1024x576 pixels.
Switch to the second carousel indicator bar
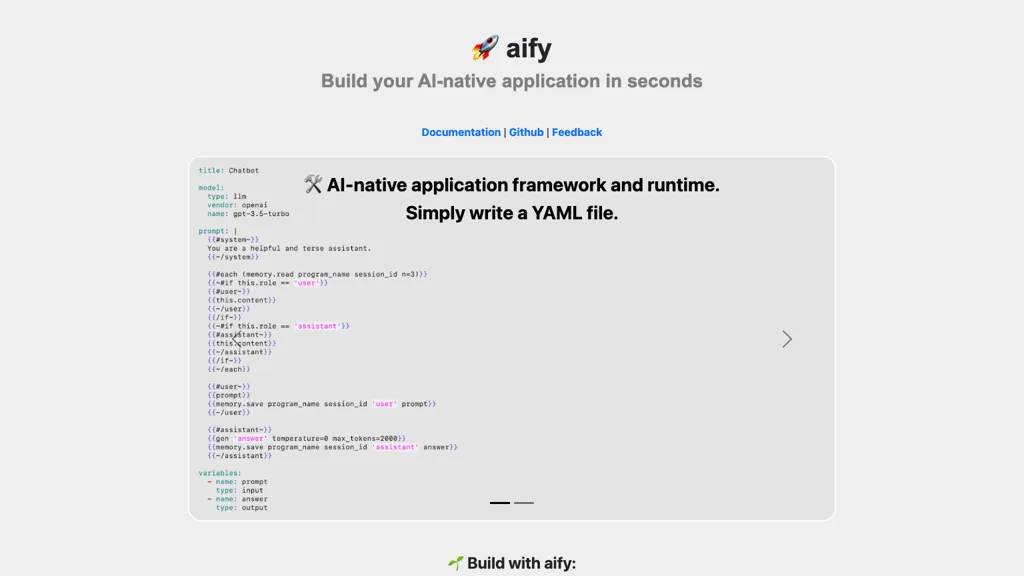(524, 502)
